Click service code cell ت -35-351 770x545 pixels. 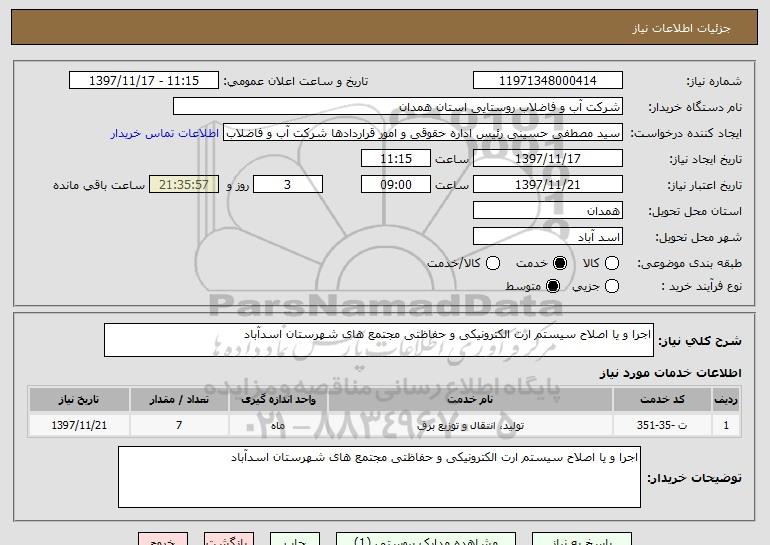point(662,425)
